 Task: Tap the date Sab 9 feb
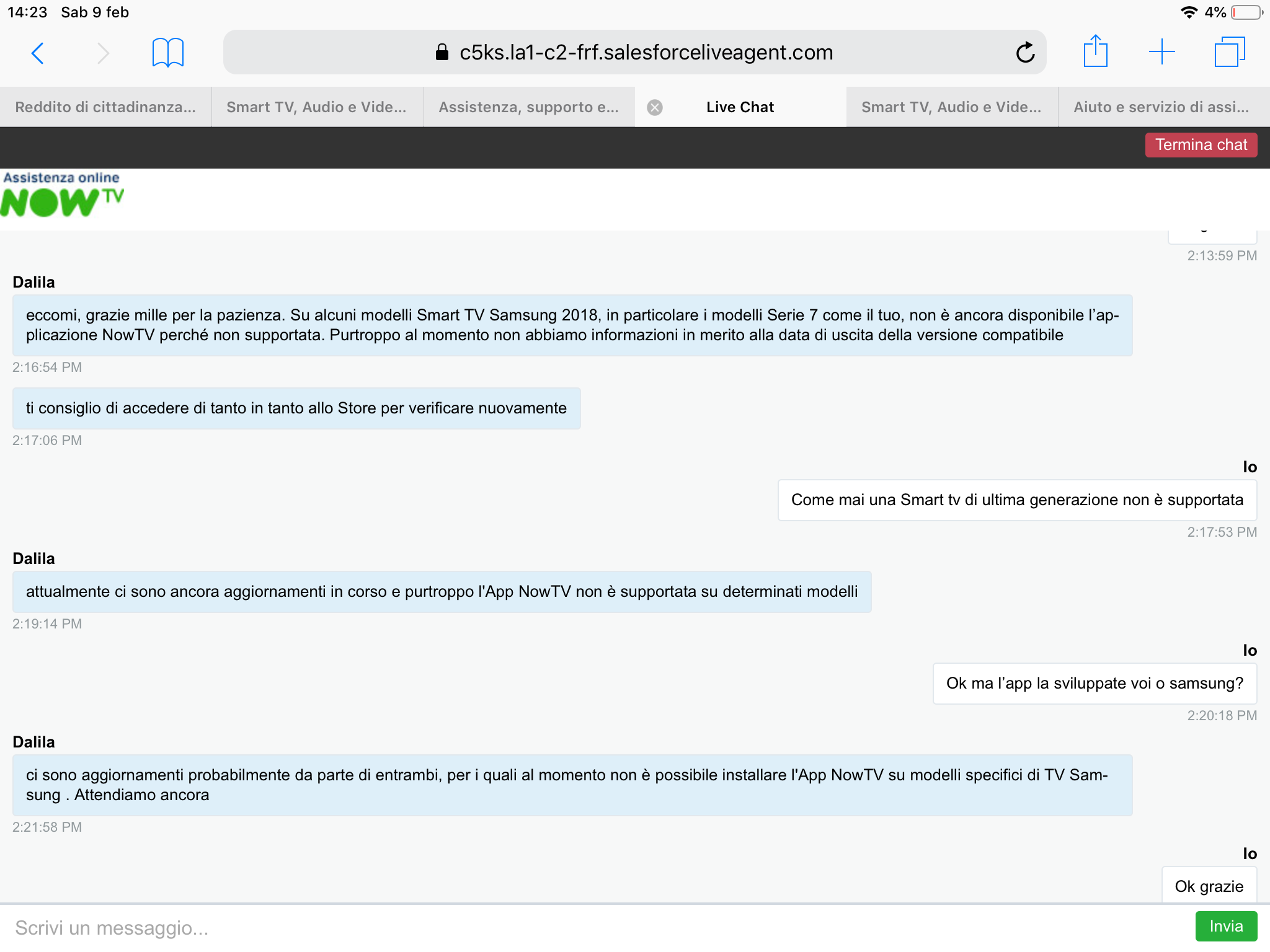tap(95, 12)
